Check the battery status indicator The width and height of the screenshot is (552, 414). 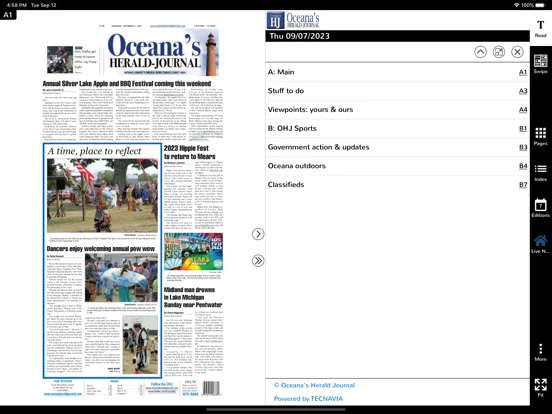pos(539,5)
